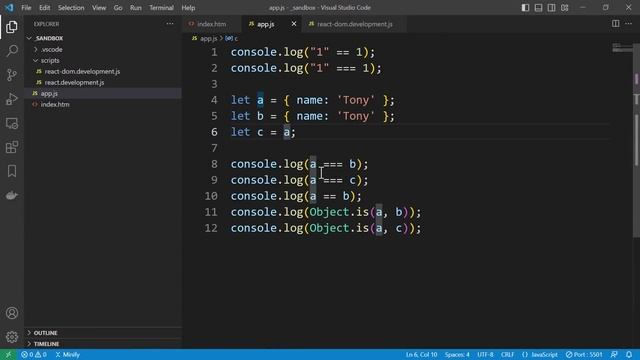Open the Bookmarks icon in activity bar

coord(12,171)
